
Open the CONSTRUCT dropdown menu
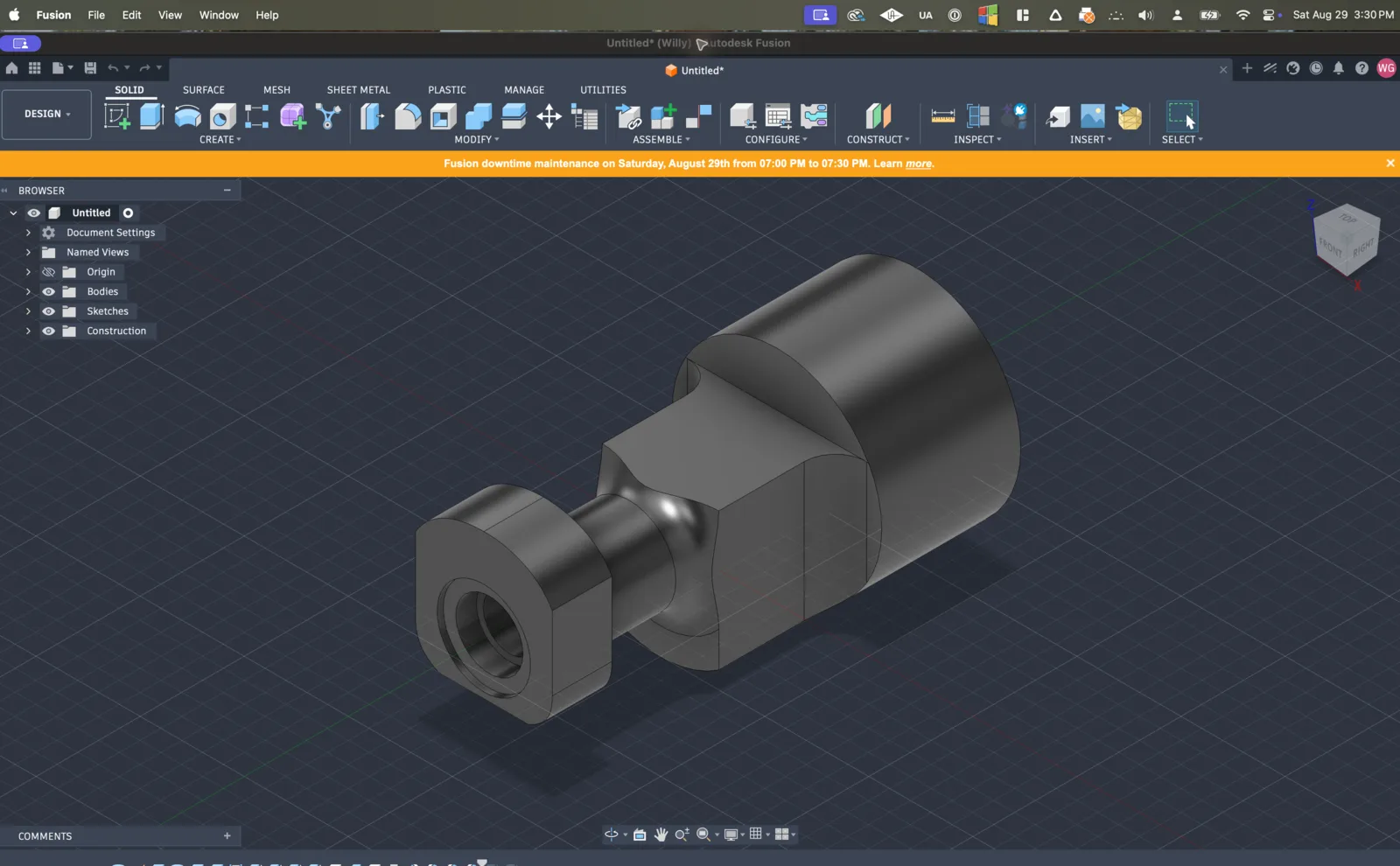[x=878, y=139]
